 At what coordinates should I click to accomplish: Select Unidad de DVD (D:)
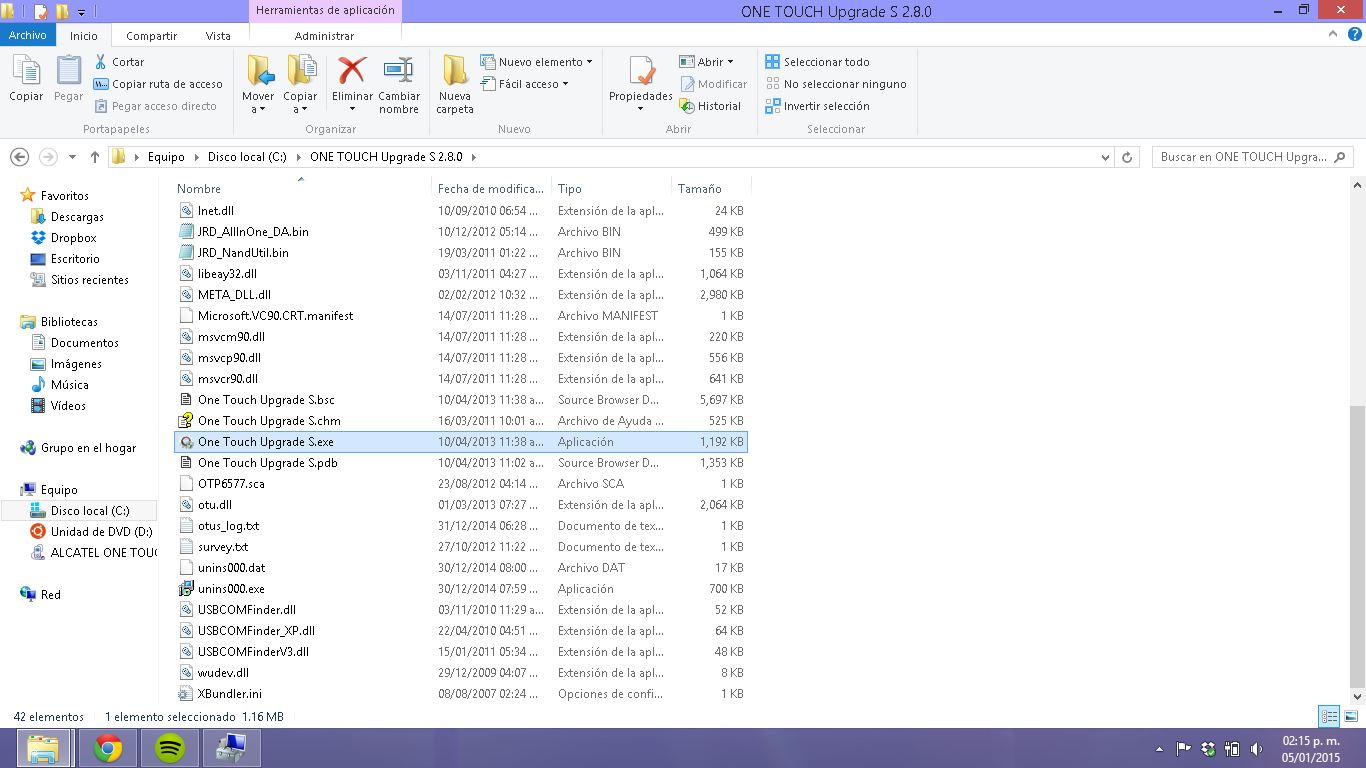(101, 532)
